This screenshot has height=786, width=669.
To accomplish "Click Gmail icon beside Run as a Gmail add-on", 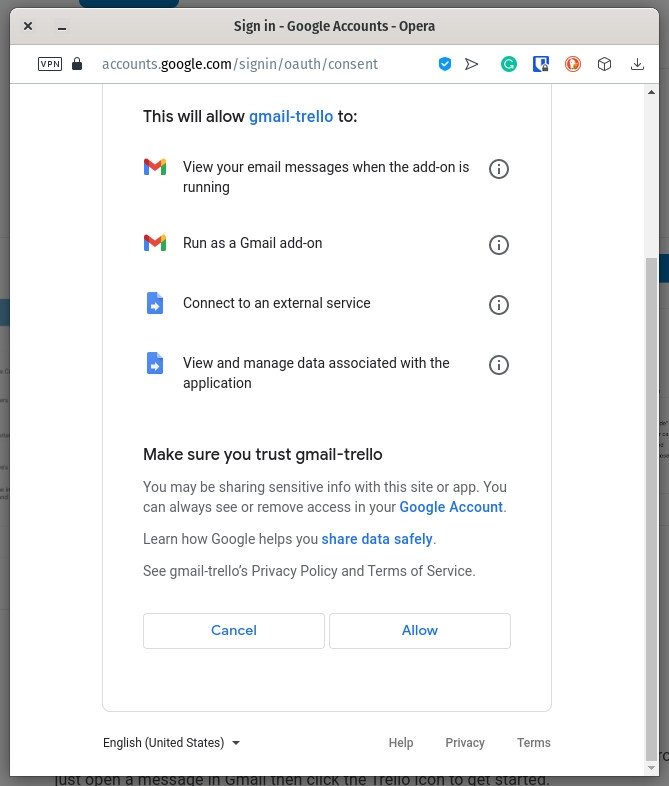I will 155,243.
